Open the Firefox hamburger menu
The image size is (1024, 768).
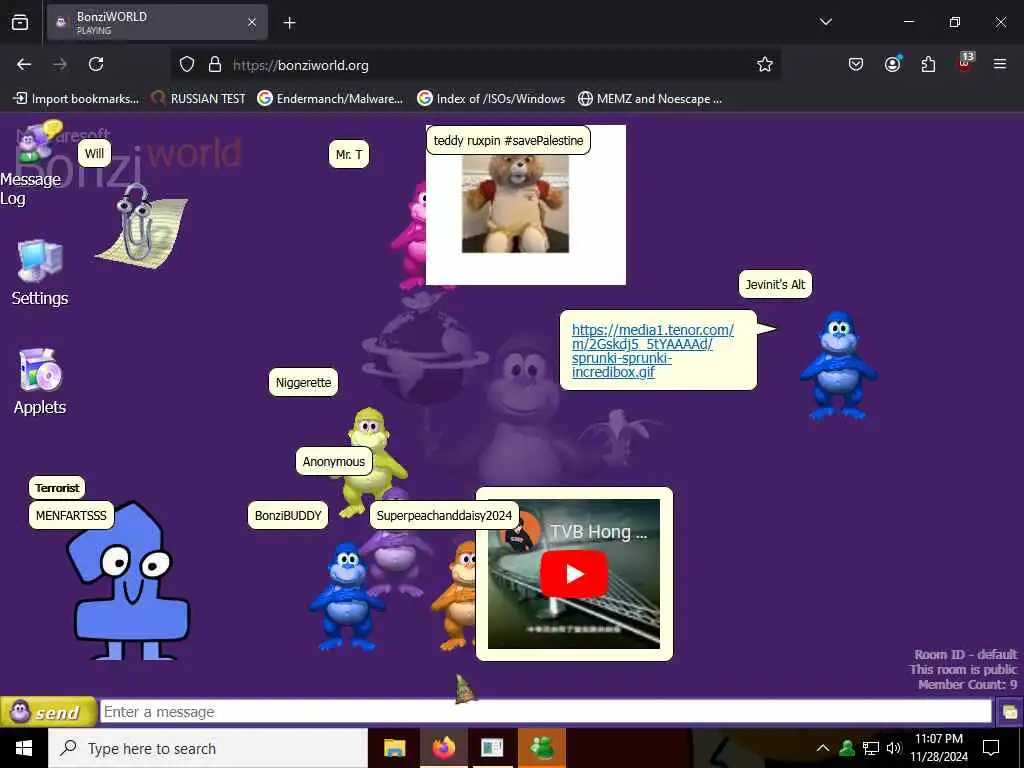(1000, 64)
